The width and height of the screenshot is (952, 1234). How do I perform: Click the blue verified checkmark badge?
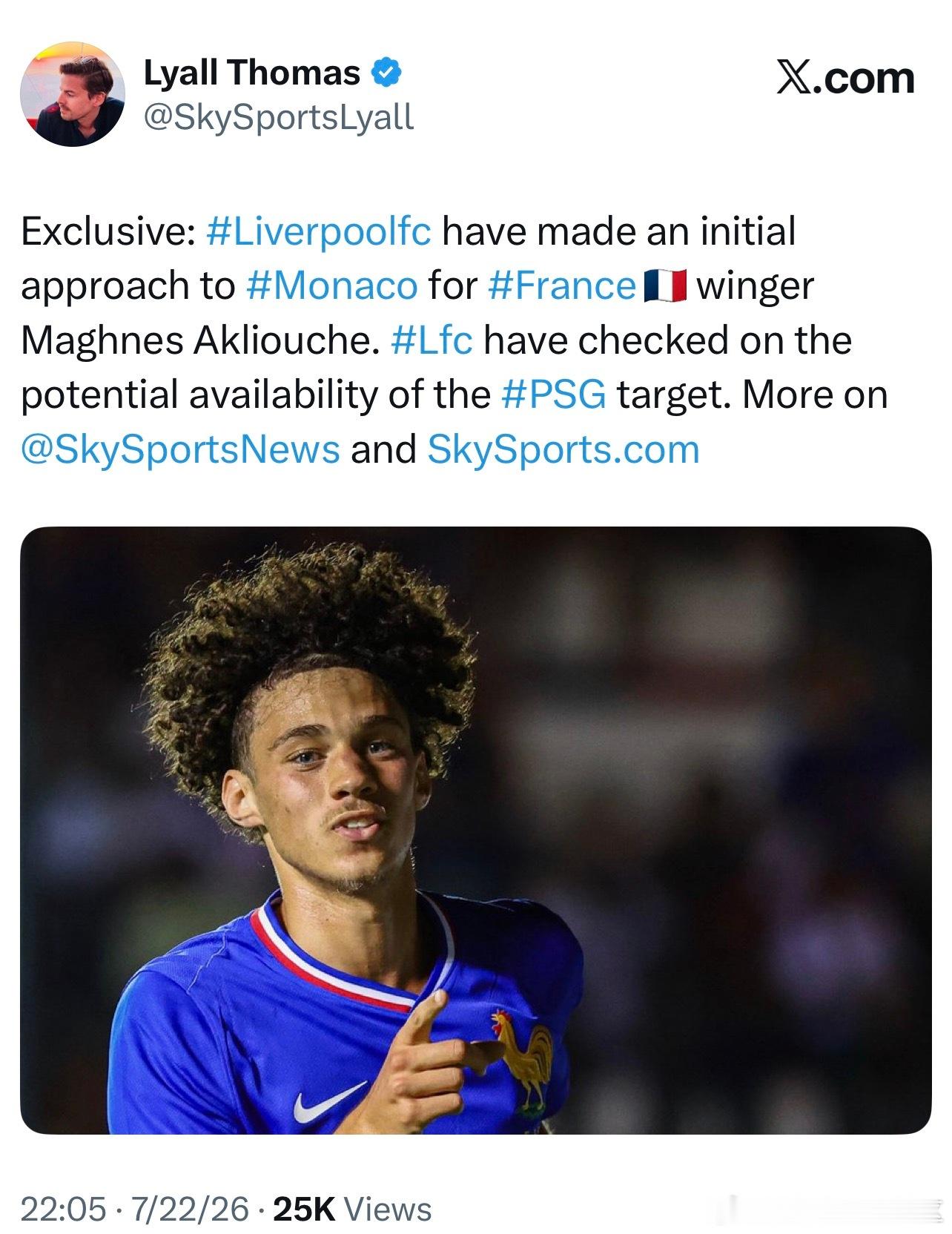(x=386, y=73)
